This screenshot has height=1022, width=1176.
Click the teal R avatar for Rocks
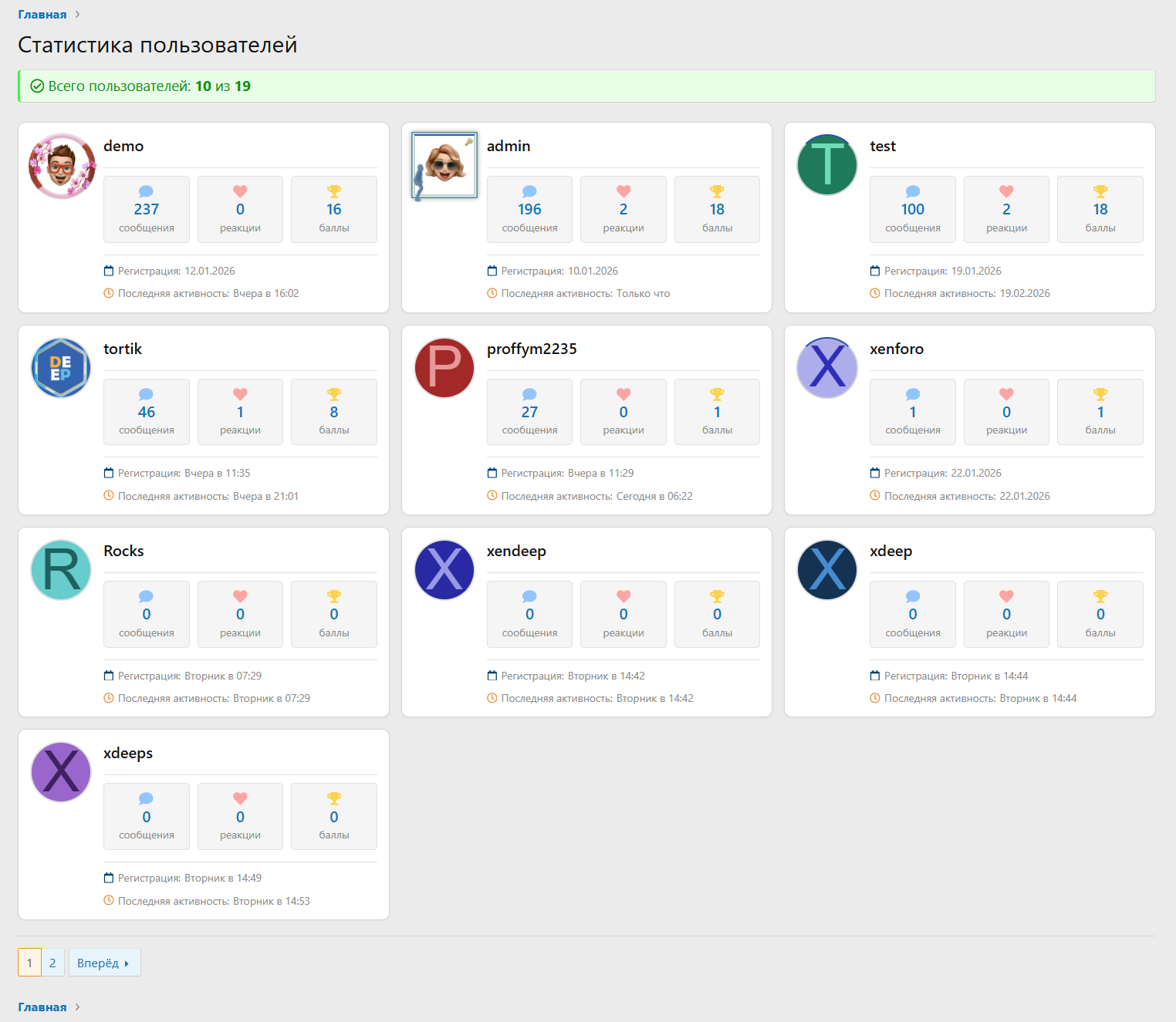click(x=61, y=570)
